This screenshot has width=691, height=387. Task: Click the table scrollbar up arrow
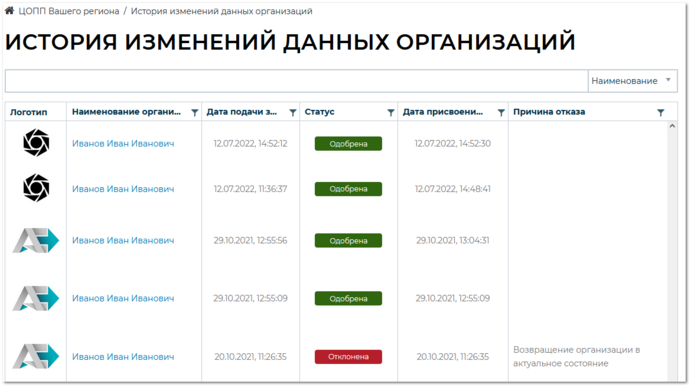[672, 126]
